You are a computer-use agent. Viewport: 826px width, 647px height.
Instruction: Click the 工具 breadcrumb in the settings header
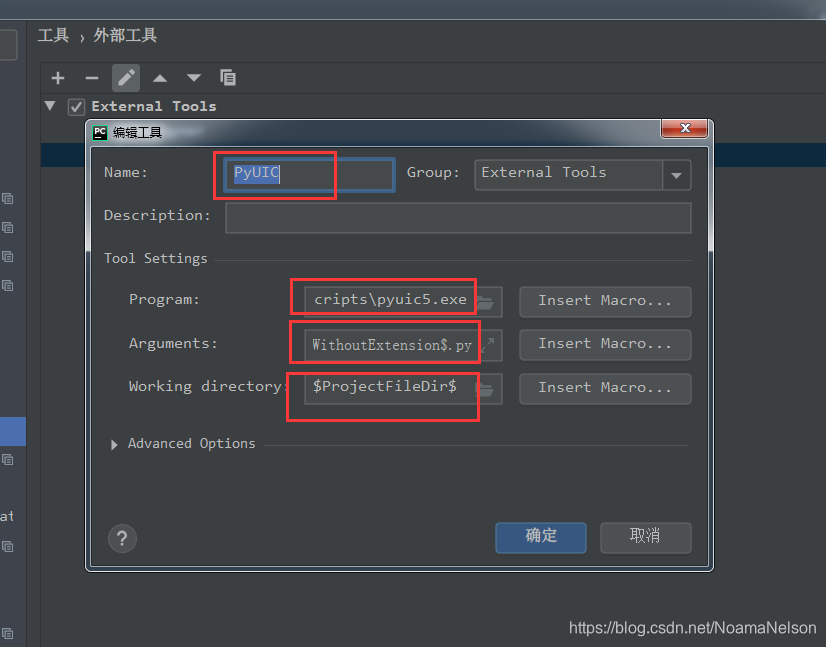click(53, 36)
